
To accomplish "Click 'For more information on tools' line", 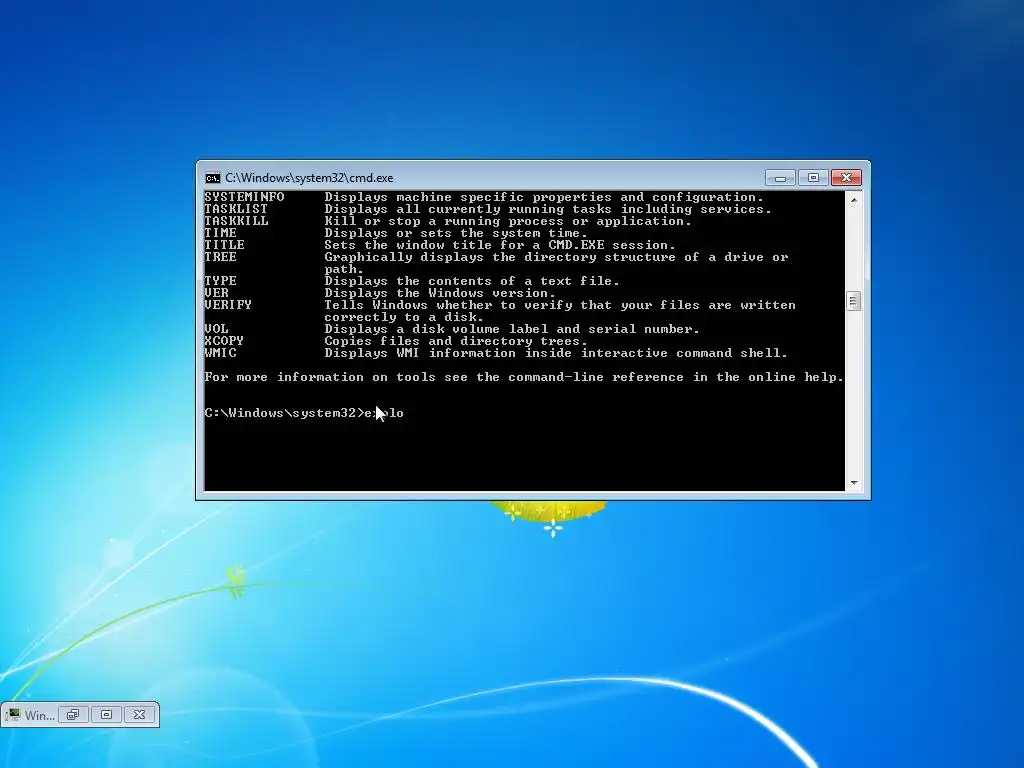I will 524,377.
